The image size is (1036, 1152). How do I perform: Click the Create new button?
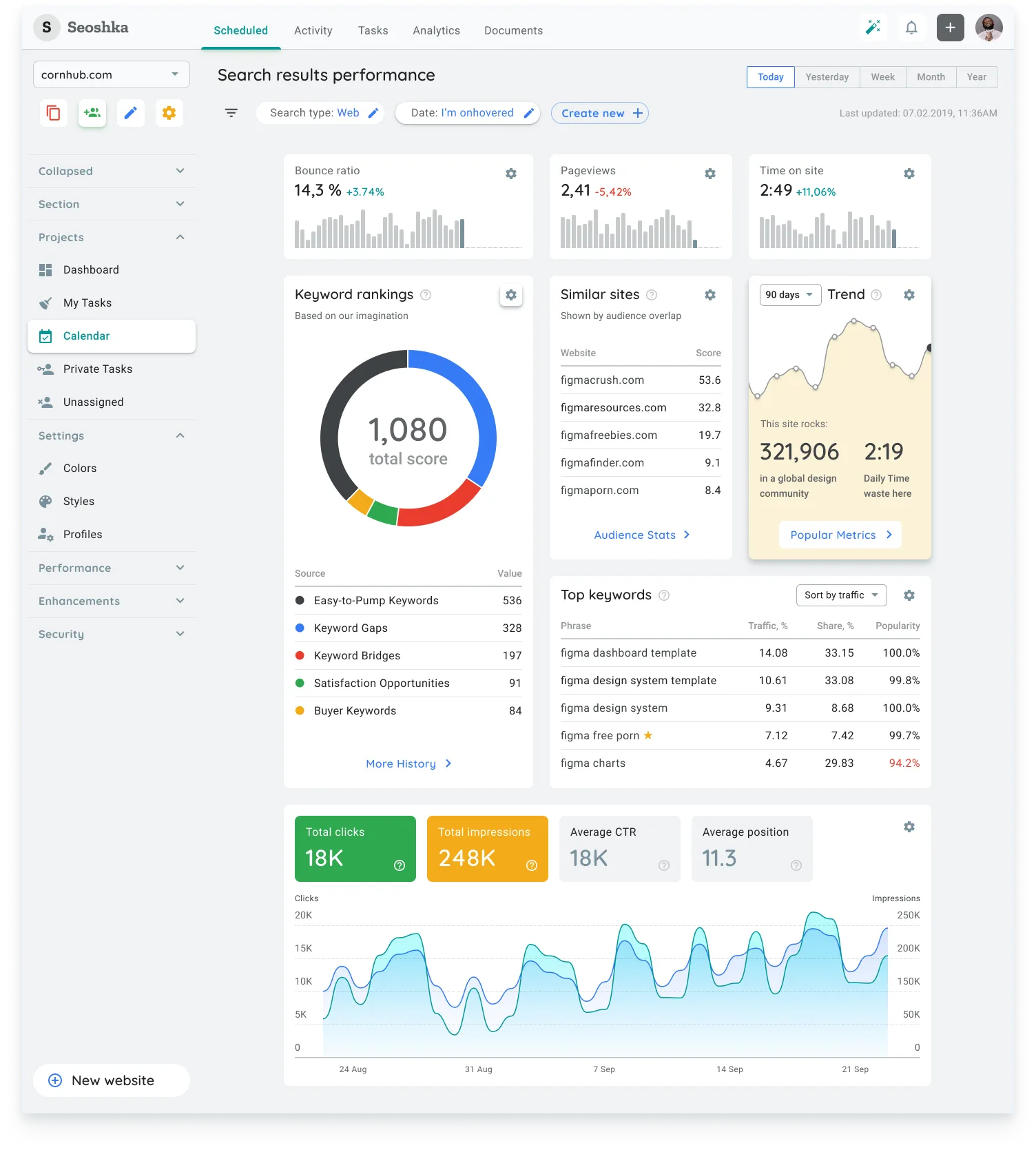600,113
